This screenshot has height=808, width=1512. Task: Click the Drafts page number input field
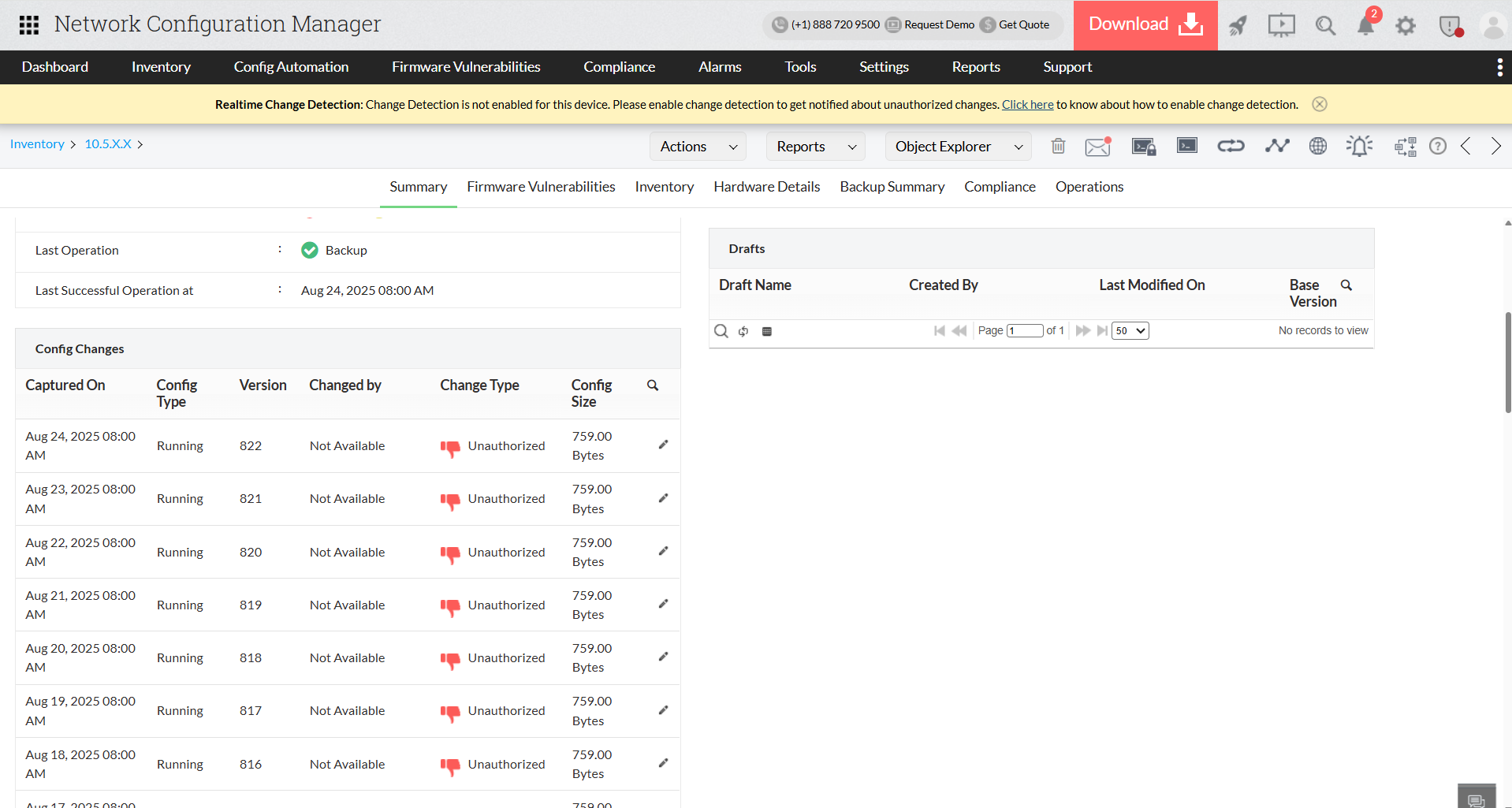[1025, 331]
